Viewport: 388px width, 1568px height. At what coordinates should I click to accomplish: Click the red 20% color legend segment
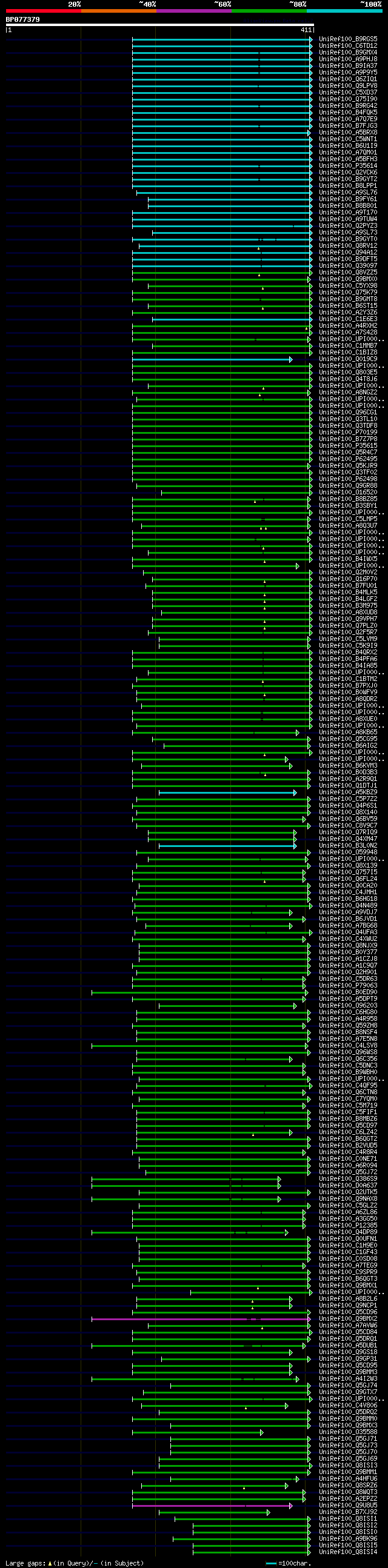pyautogui.click(x=43, y=11)
